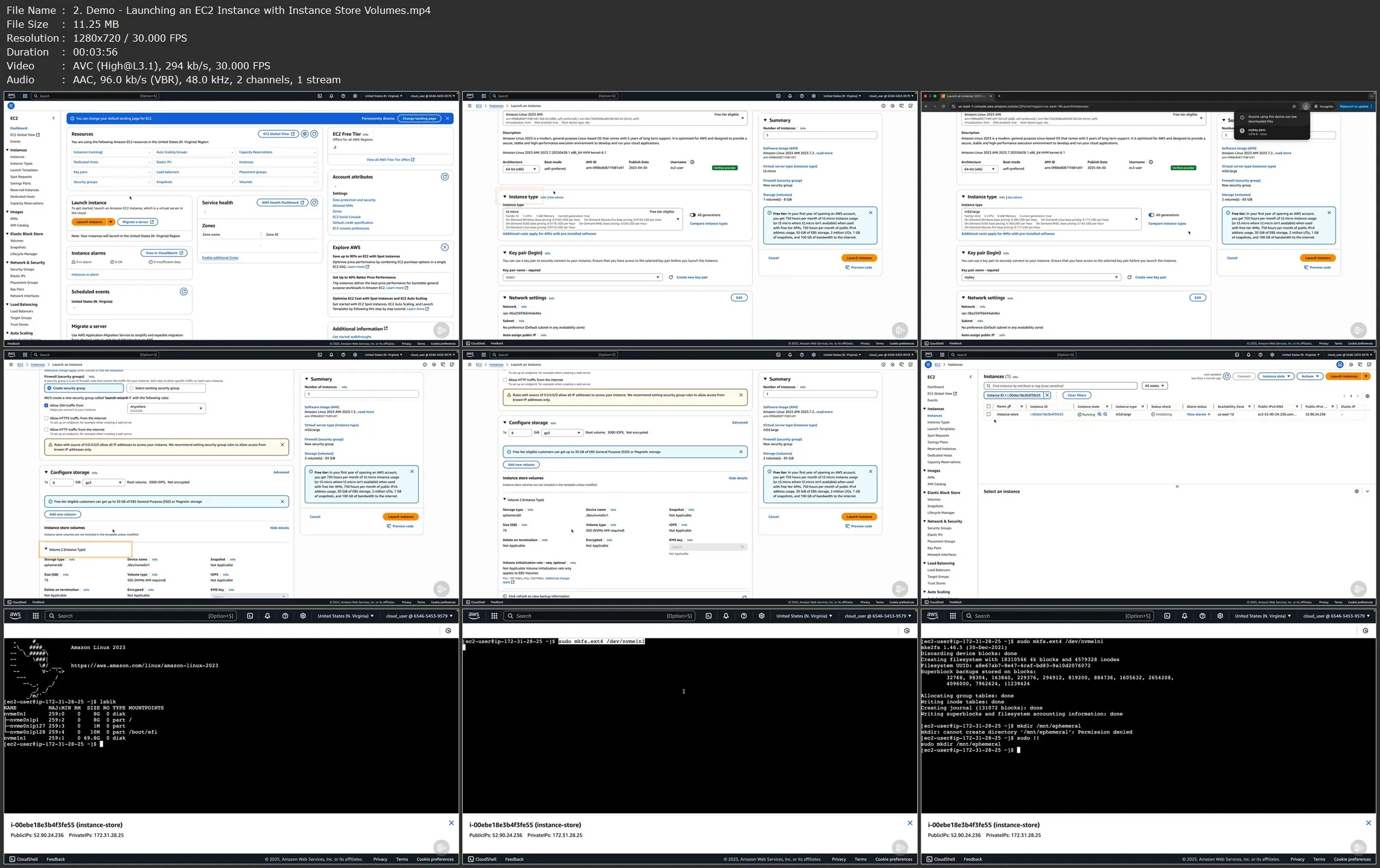The width and height of the screenshot is (1380, 868).
Task: Open the i-00ebe18e3b4f3fe55 link in the Instances table
Action: click(1046, 414)
